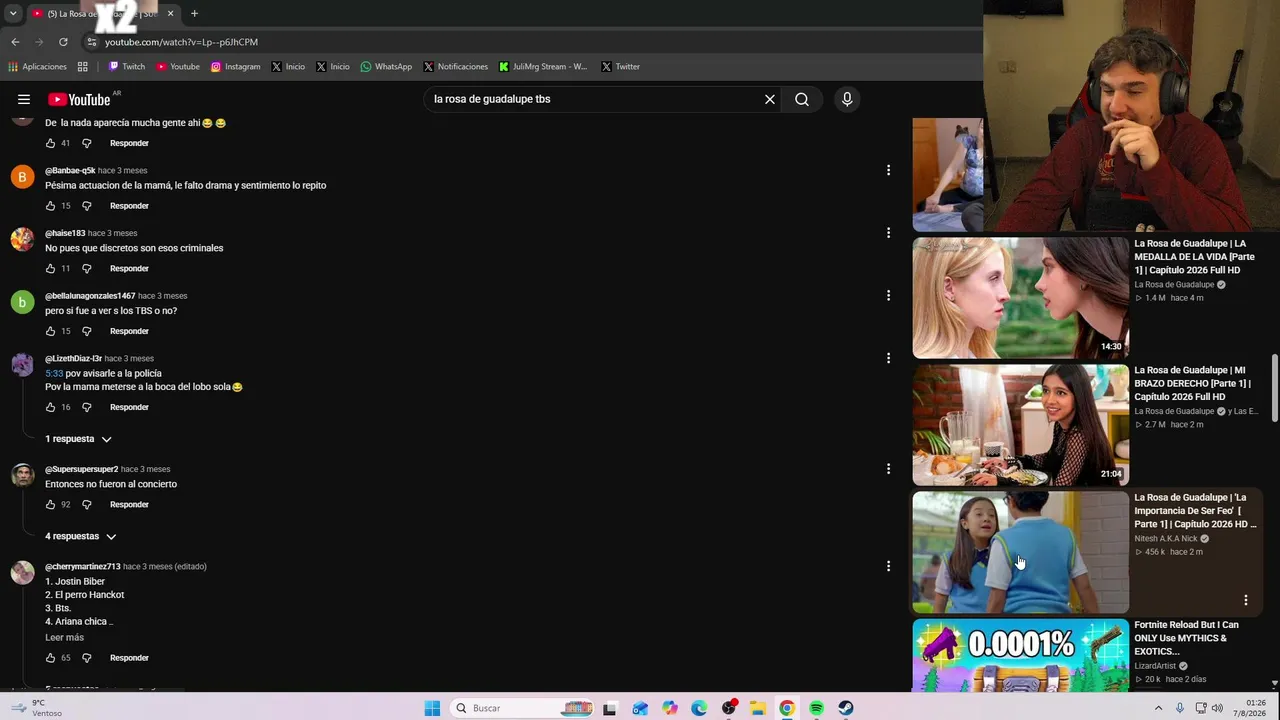Open the Youtube bookmark
Viewport: 1280px width, 720px height.
click(178, 67)
